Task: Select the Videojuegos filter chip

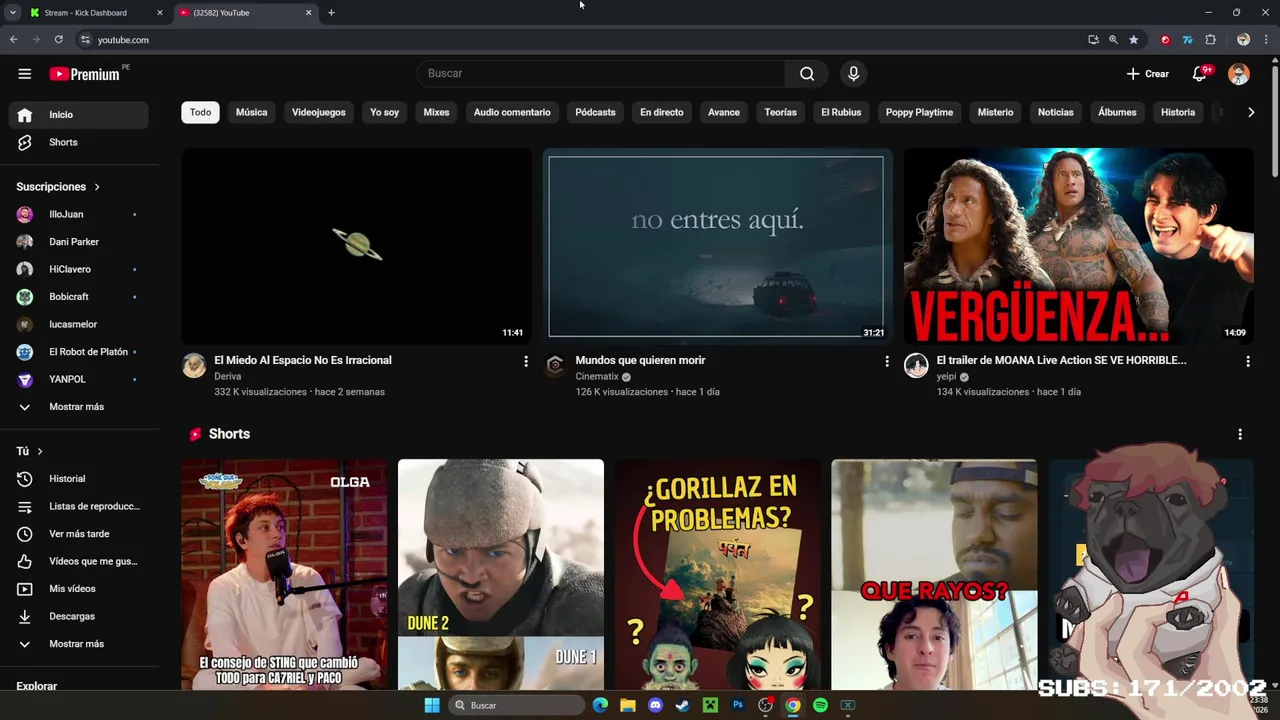Action: pyautogui.click(x=318, y=113)
